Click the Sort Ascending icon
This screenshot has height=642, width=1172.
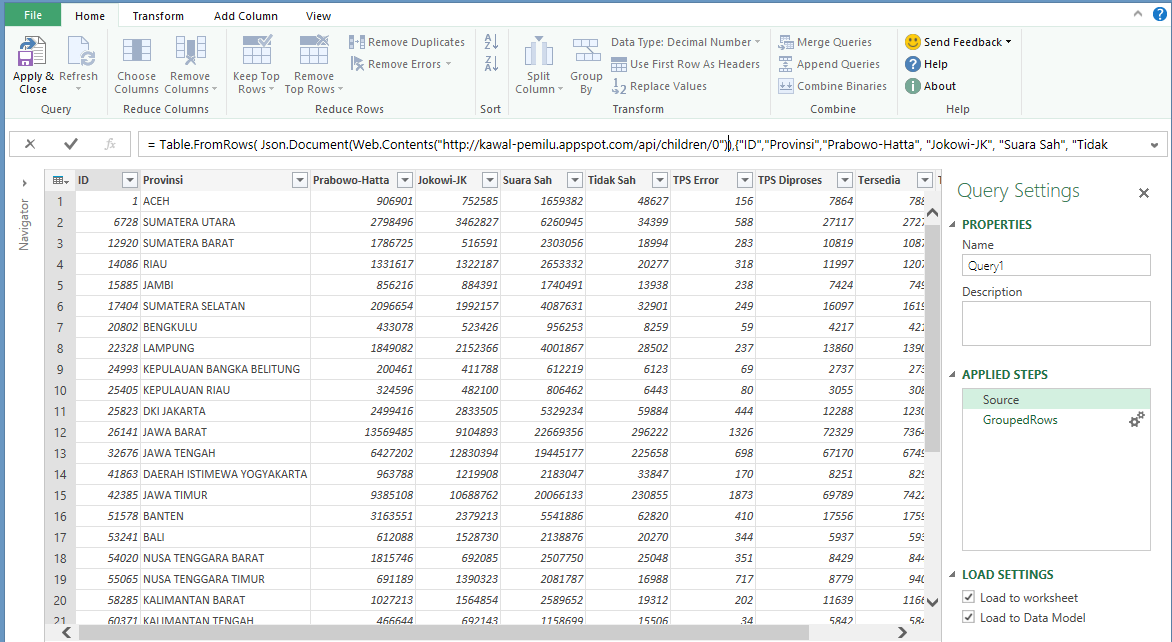[x=491, y=42]
